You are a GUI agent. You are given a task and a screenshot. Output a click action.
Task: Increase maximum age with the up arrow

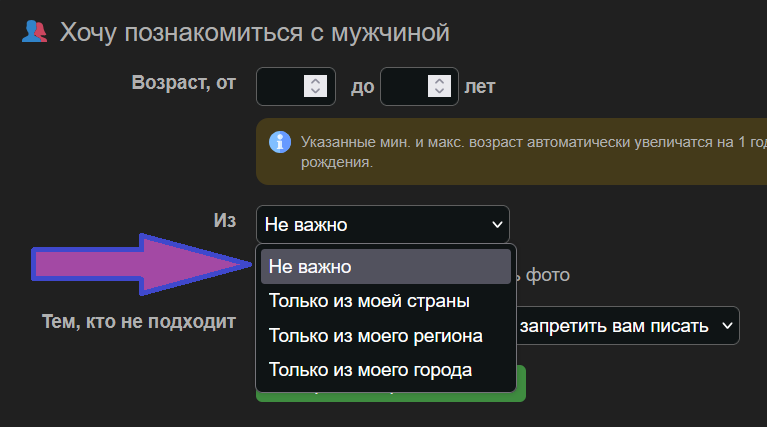click(x=440, y=80)
